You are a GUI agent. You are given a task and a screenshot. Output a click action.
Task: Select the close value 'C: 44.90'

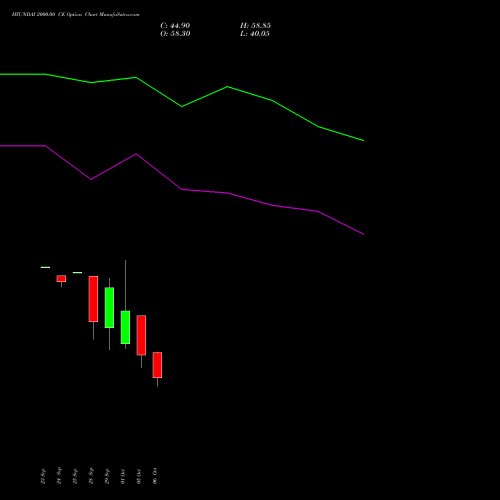pyautogui.click(x=175, y=26)
